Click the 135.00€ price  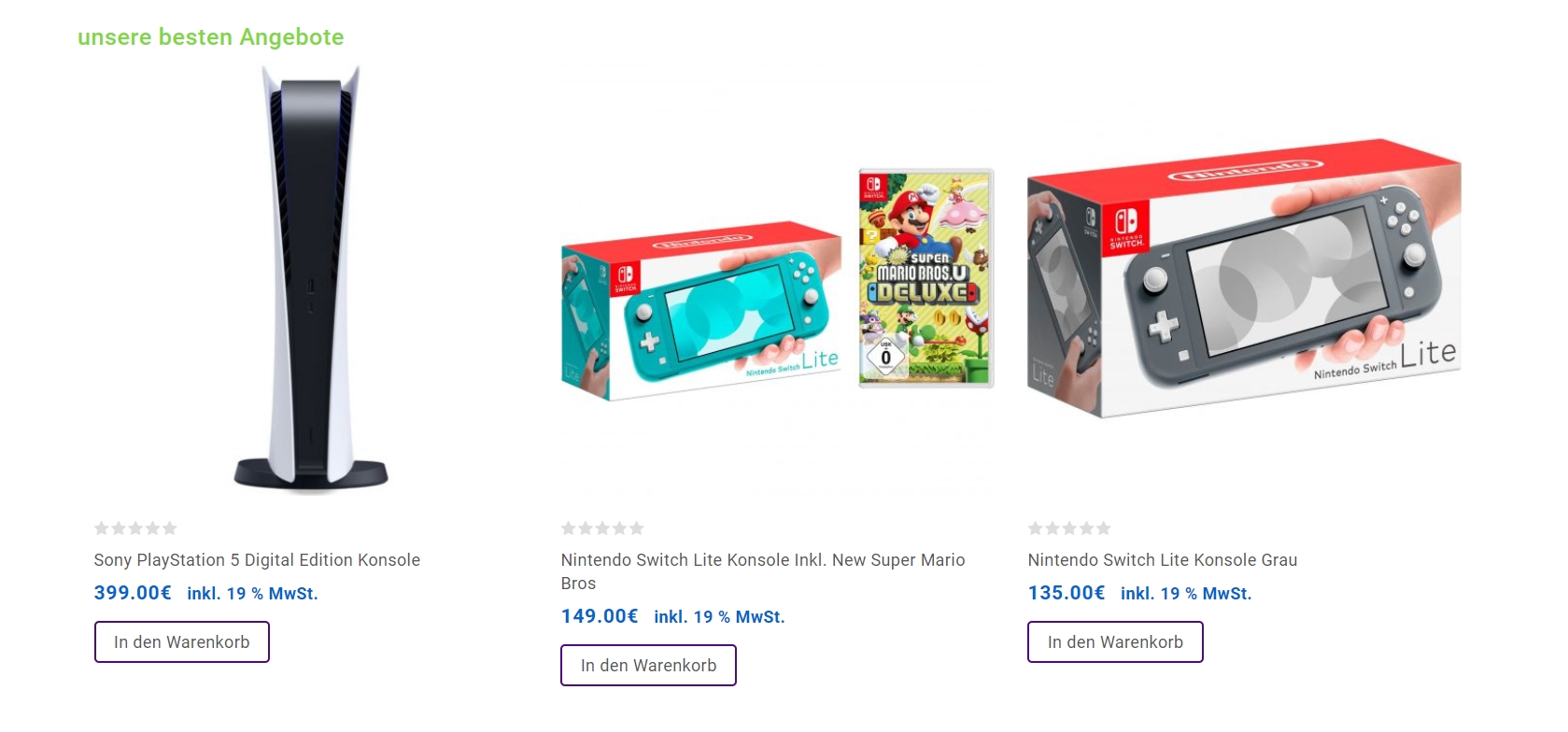(x=1067, y=593)
